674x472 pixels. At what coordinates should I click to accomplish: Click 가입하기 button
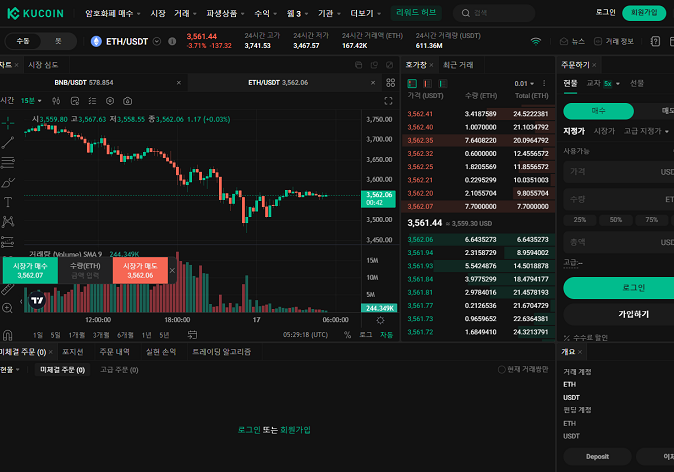point(619,315)
